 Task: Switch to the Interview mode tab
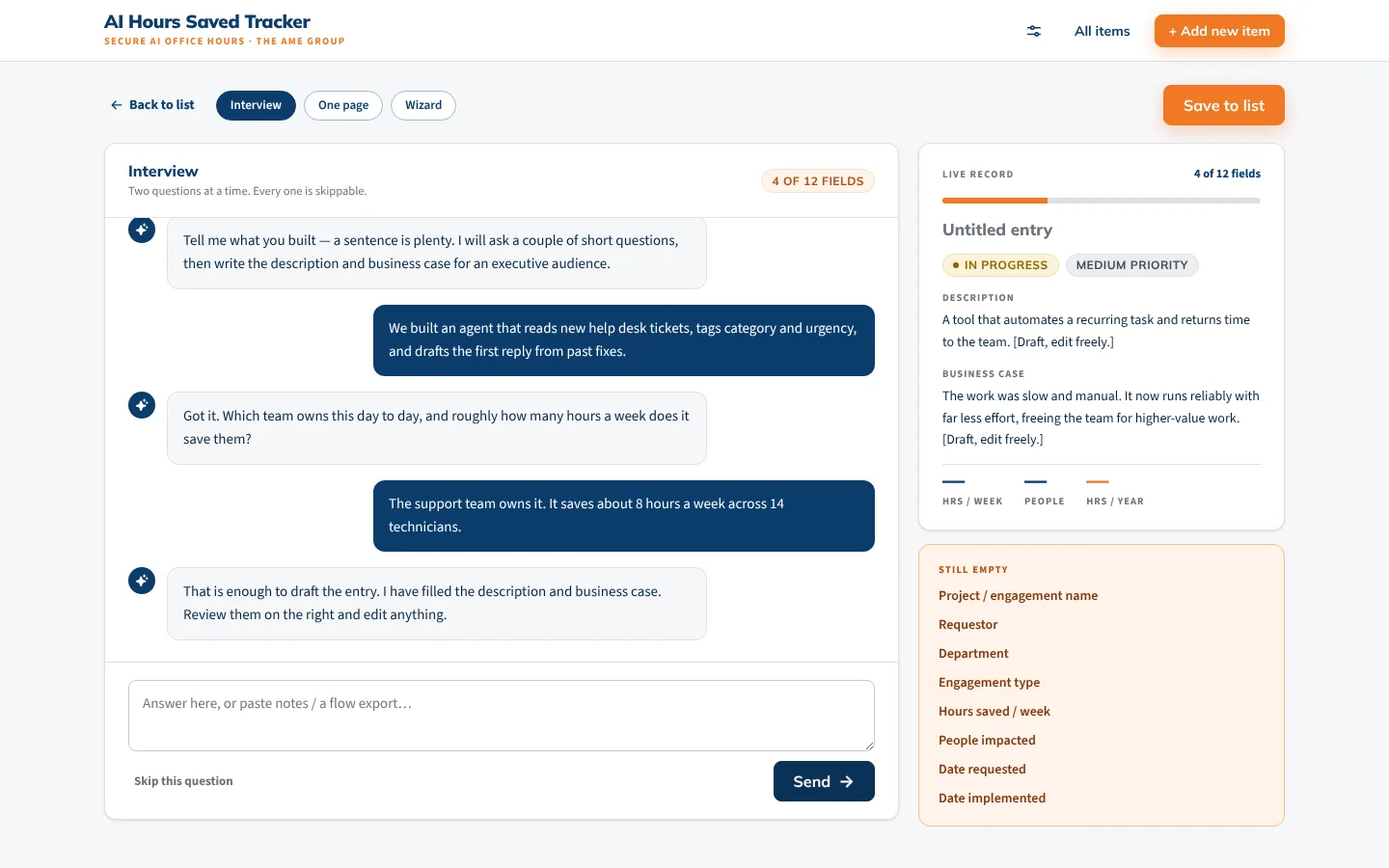coord(256,105)
